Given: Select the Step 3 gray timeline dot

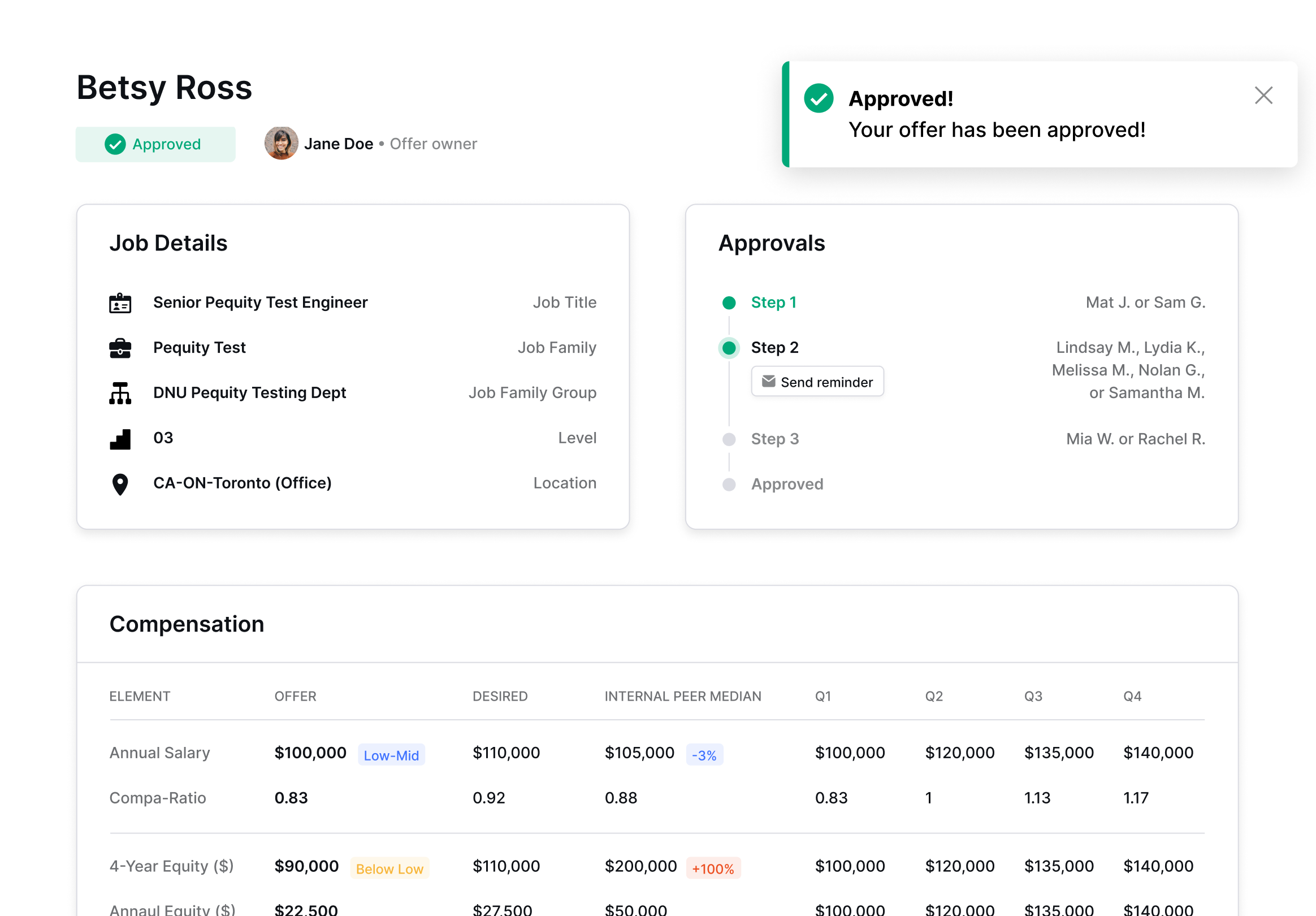Looking at the screenshot, I should pyautogui.click(x=729, y=440).
